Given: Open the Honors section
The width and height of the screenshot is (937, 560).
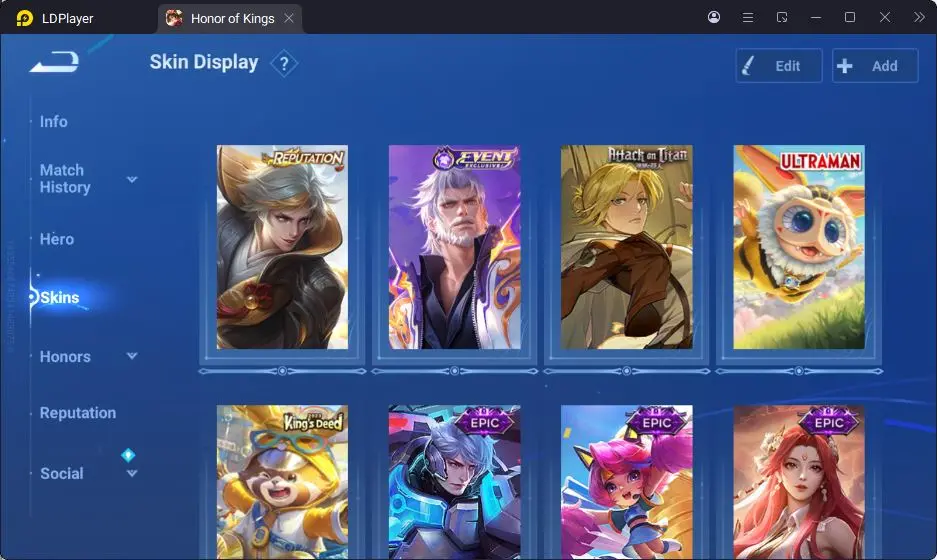Looking at the screenshot, I should pyautogui.click(x=65, y=357).
